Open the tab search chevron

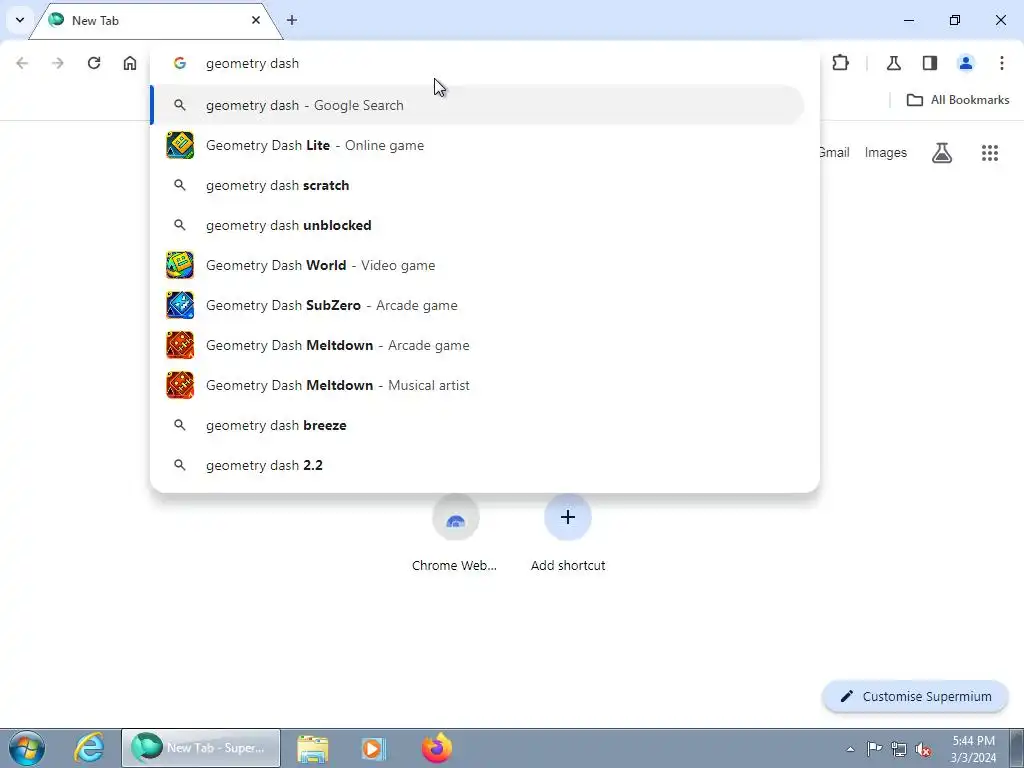[20, 20]
